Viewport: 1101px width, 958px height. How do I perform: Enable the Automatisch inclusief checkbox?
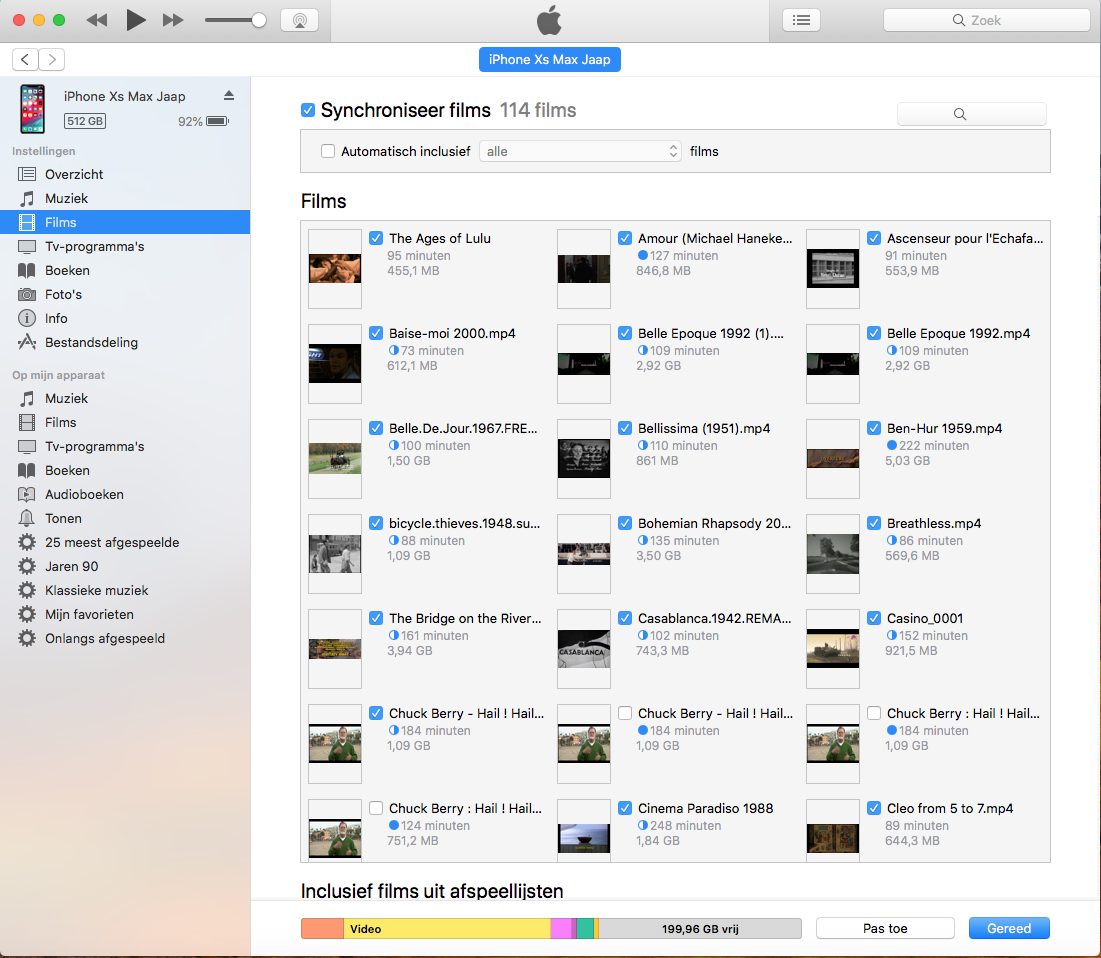pos(328,152)
